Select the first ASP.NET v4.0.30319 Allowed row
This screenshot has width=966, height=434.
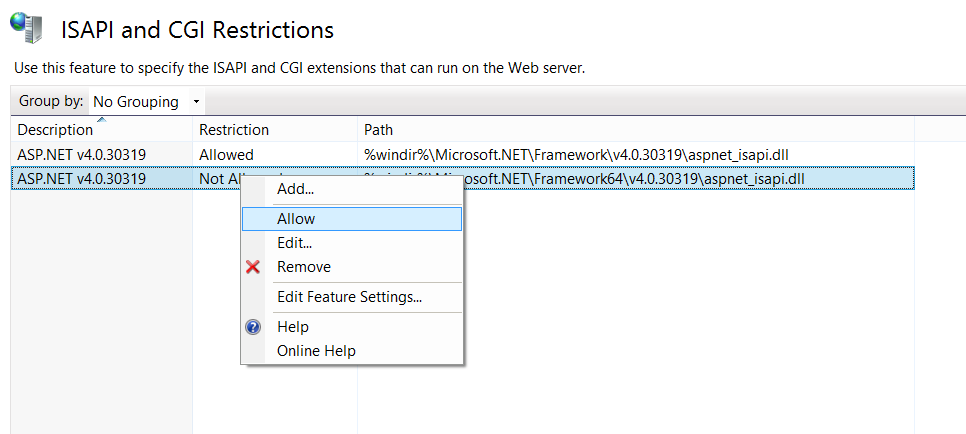coord(82,155)
